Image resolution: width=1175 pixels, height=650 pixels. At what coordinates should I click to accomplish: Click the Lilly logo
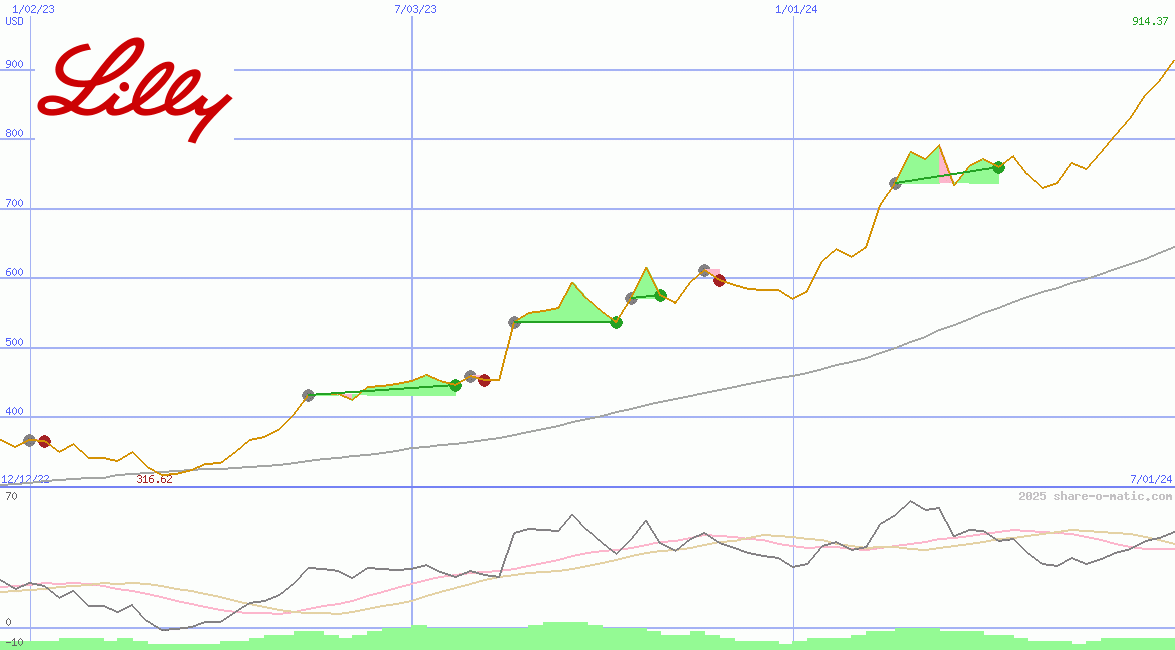[134, 90]
